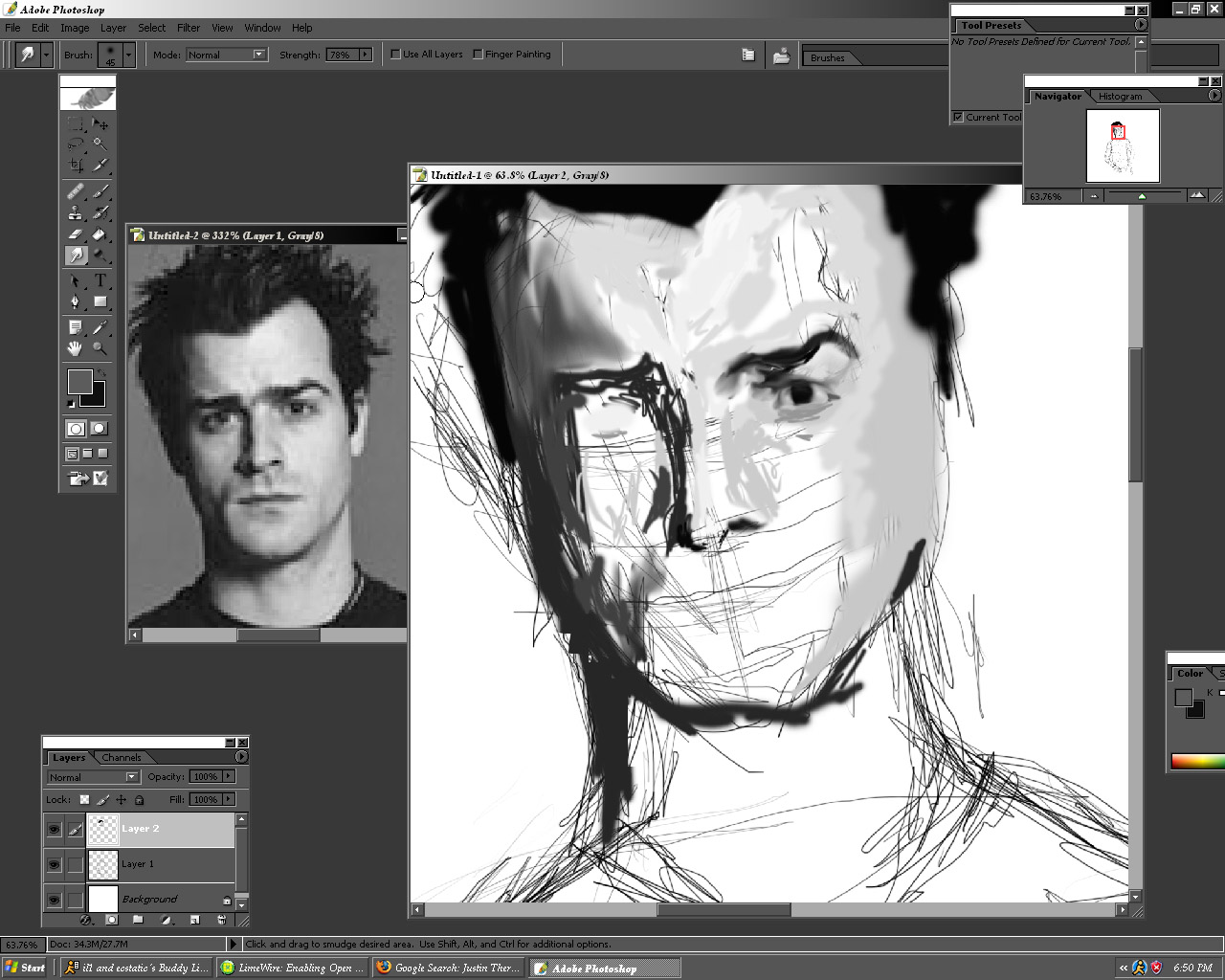This screenshot has width=1225, height=980.
Task: Open the Window menu
Action: [x=262, y=28]
